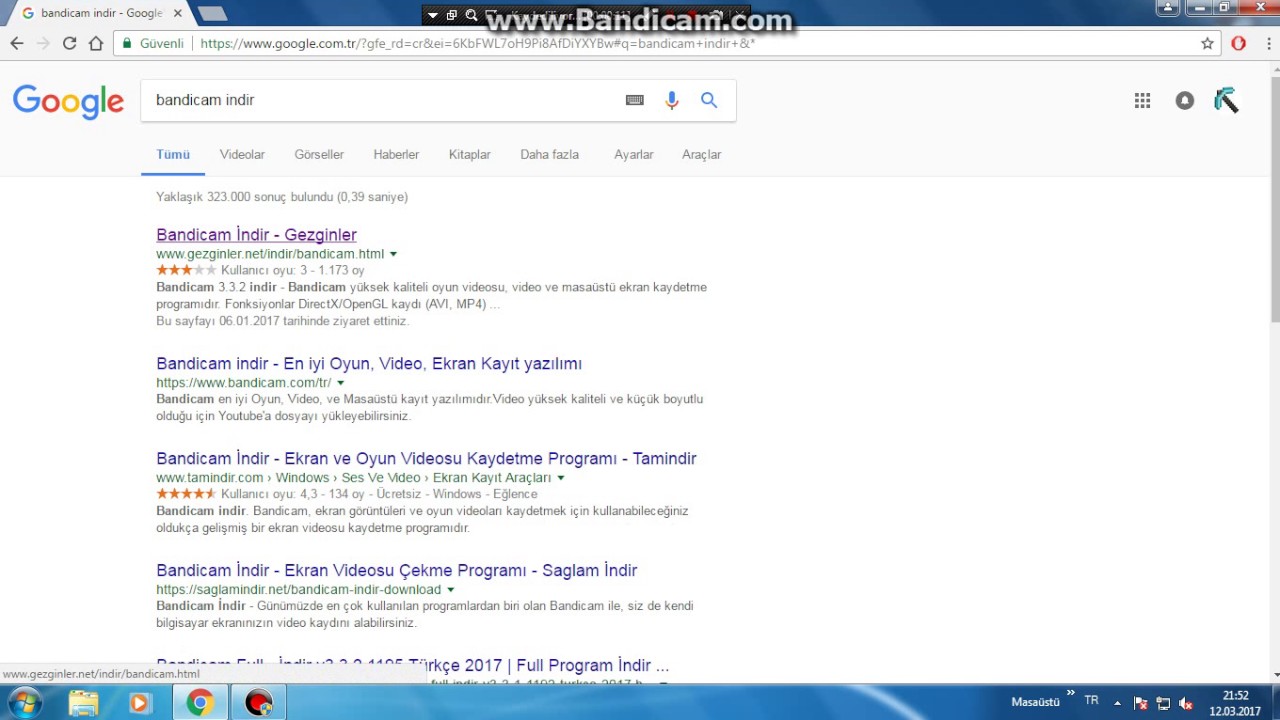Start voice search with the microphone icon
This screenshot has width=1280, height=720.
coord(672,100)
